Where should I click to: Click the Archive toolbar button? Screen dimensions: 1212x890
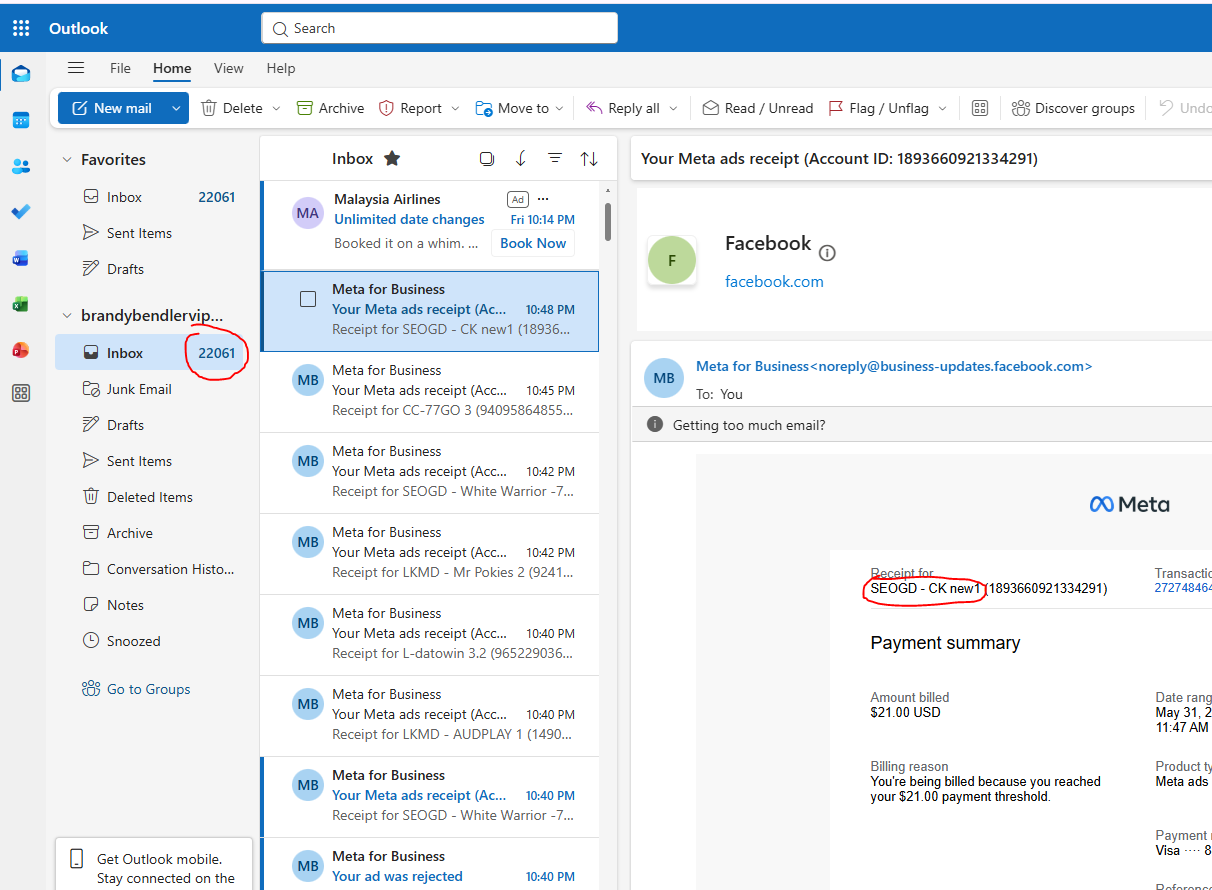[330, 108]
